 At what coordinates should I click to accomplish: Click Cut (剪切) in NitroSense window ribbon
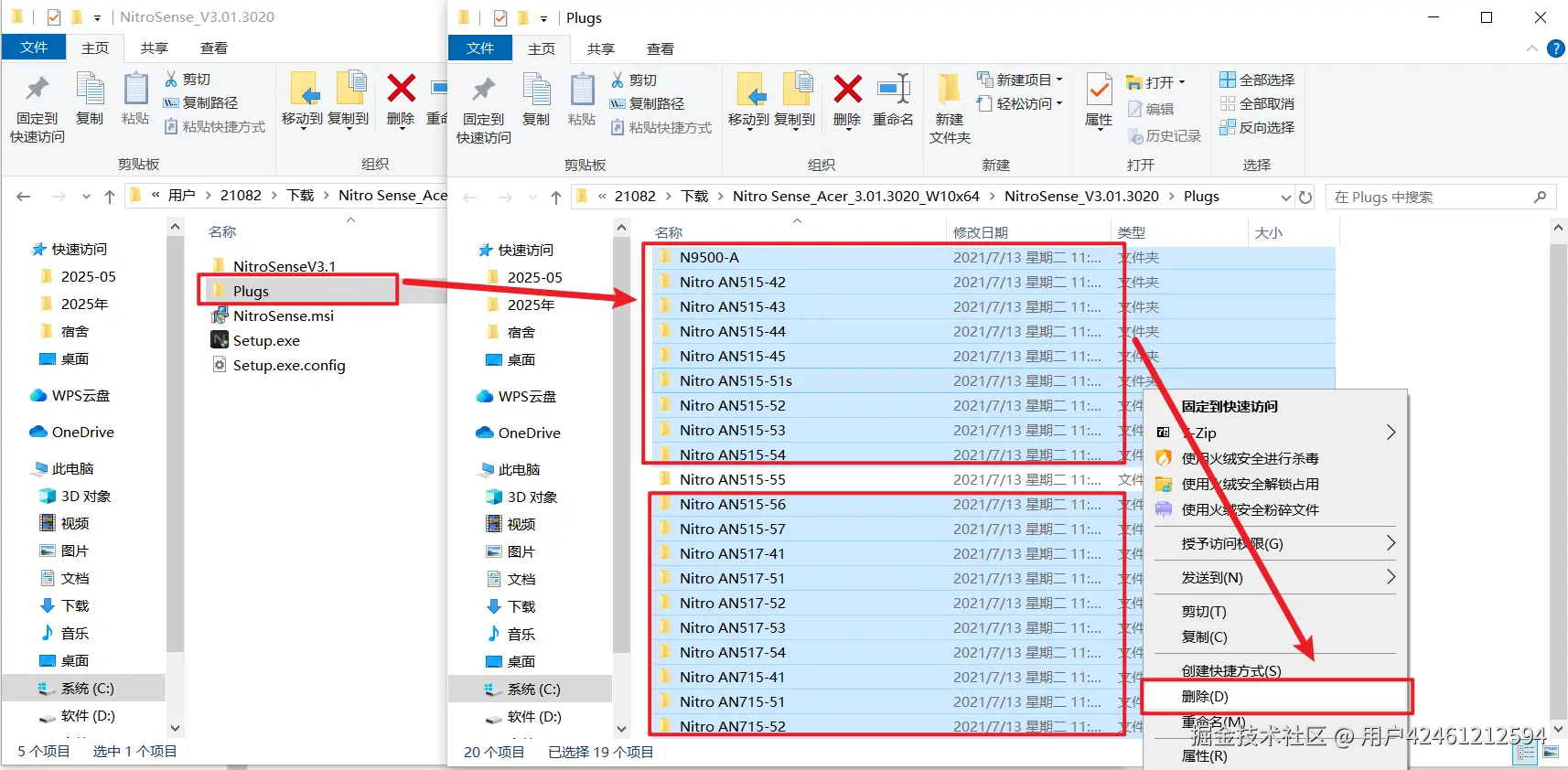click(x=188, y=80)
